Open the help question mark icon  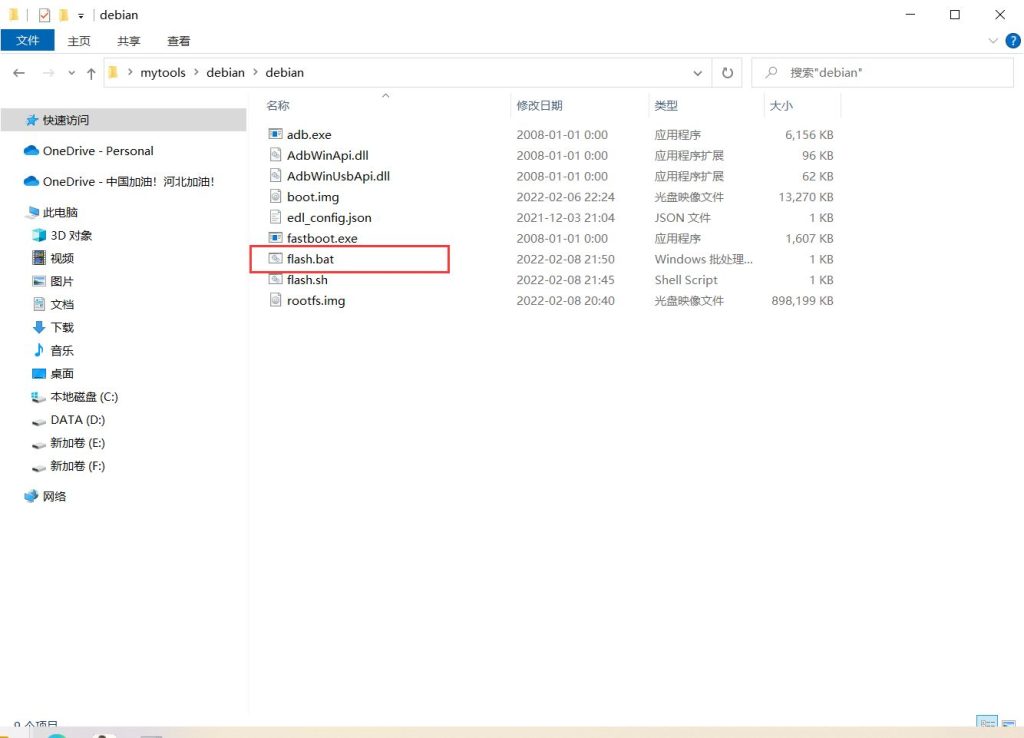click(x=1012, y=40)
